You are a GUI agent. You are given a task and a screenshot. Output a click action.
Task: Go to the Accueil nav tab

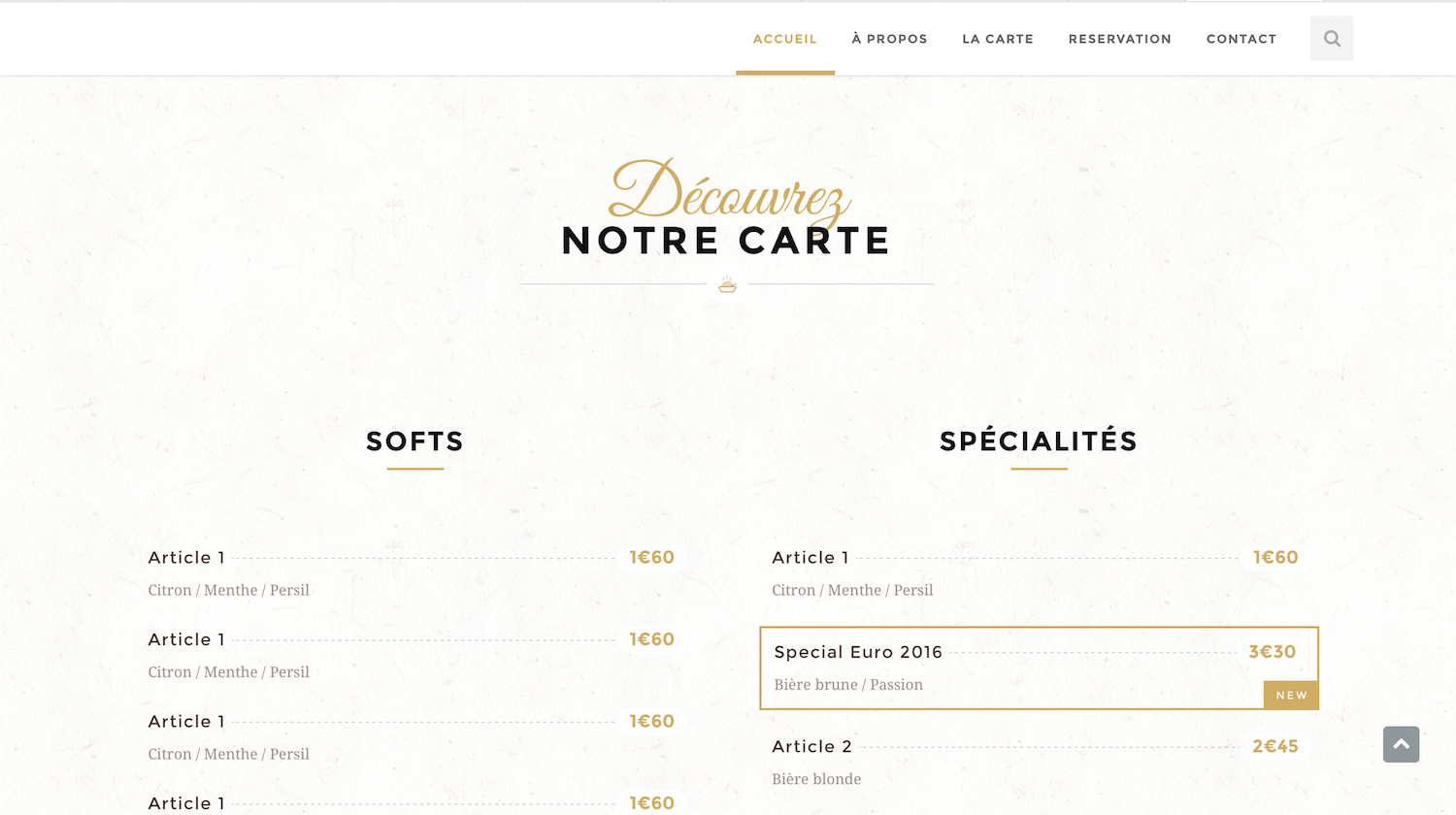(x=784, y=39)
